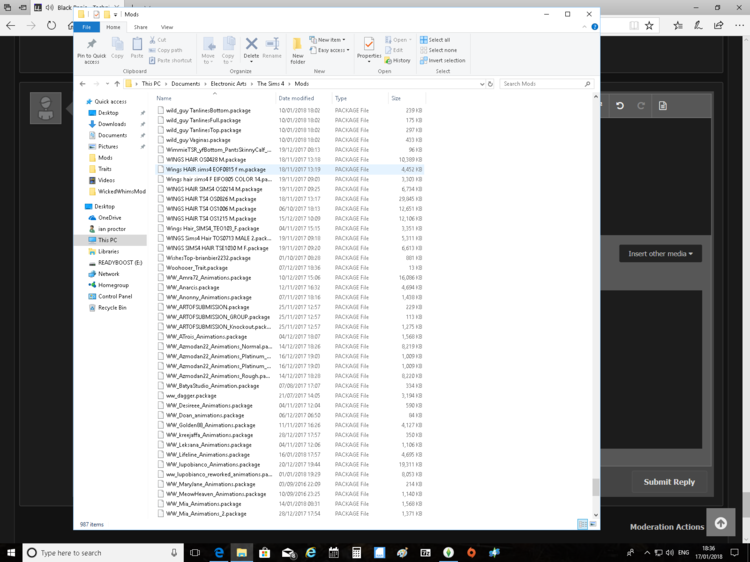Open Downloads in navigation pane
Image resolution: width=750 pixels, height=562 pixels.
112,124
